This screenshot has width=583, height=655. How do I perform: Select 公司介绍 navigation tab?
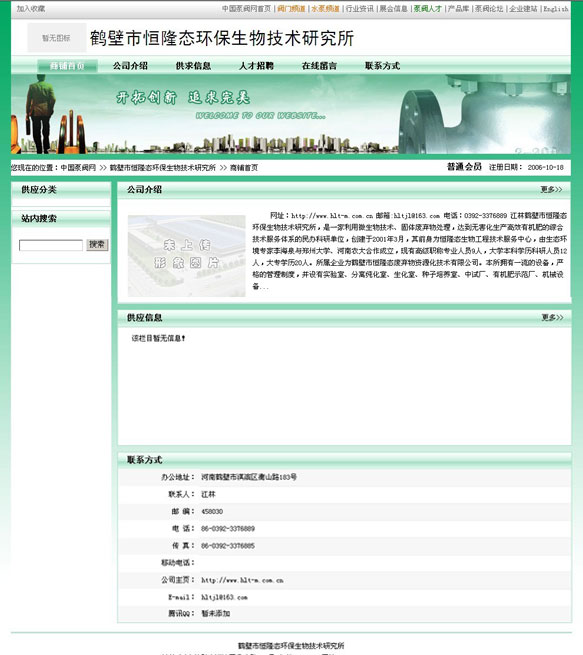130,66
